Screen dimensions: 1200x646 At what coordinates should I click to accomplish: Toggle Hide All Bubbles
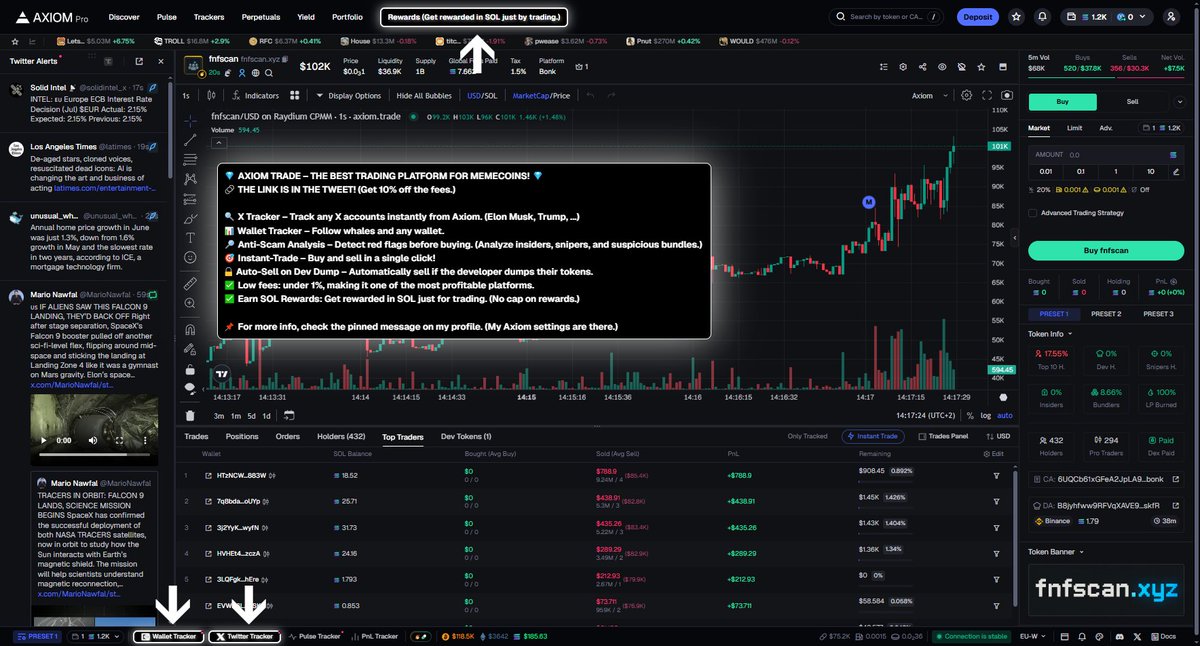click(x=424, y=96)
